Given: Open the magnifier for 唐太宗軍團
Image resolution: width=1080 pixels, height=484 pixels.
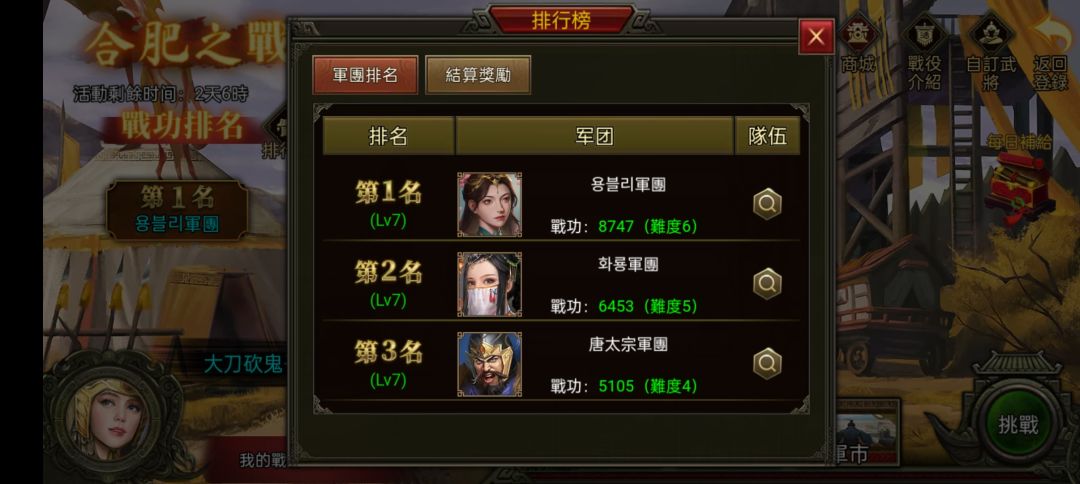Looking at the screenshot, I should coord(767,364).
